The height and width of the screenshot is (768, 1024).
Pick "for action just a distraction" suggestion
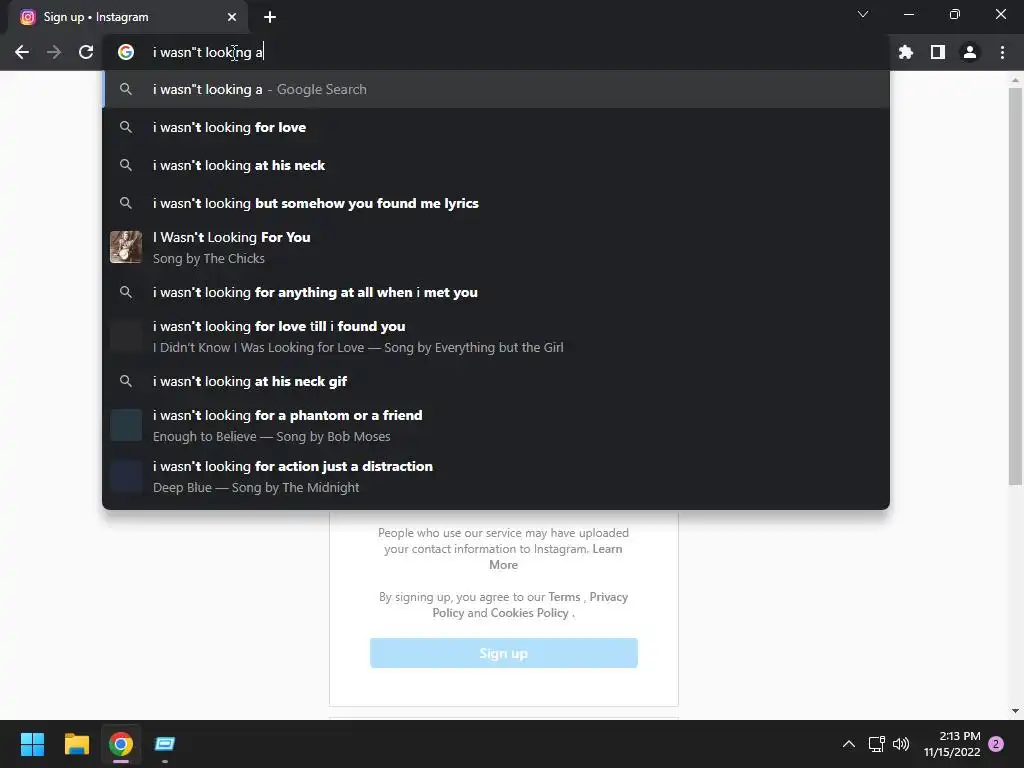click(x=496, y=476)
